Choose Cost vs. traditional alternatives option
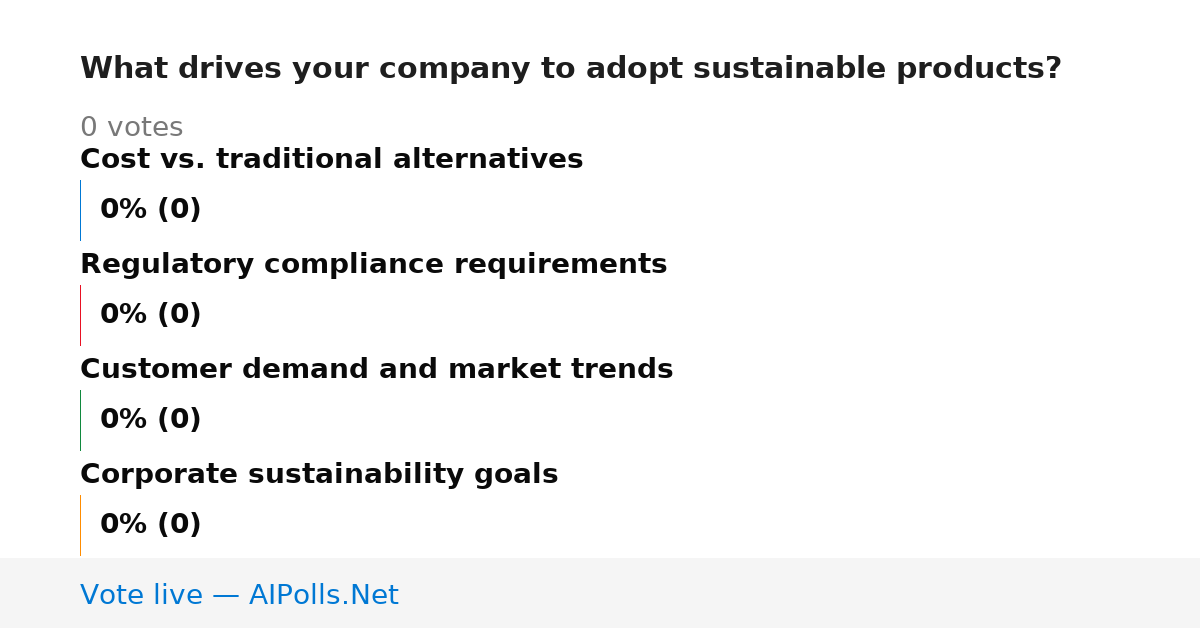Screen dimensions: 1200x628 point(331,159)
